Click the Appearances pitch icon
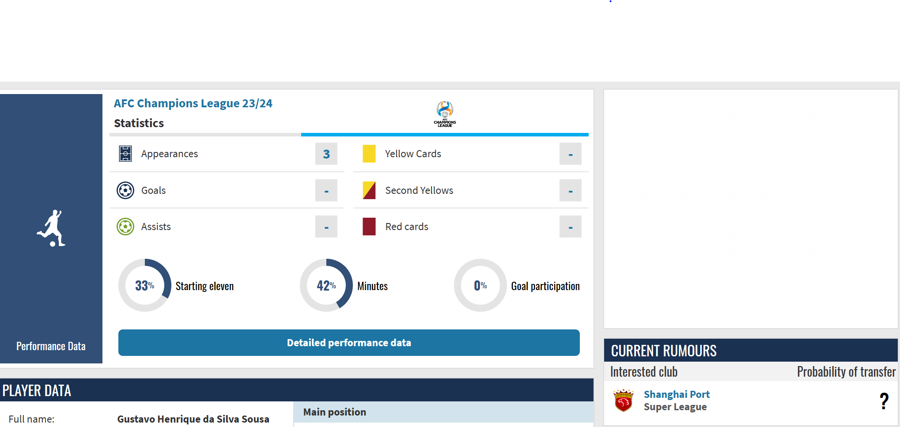 point(125,154)
